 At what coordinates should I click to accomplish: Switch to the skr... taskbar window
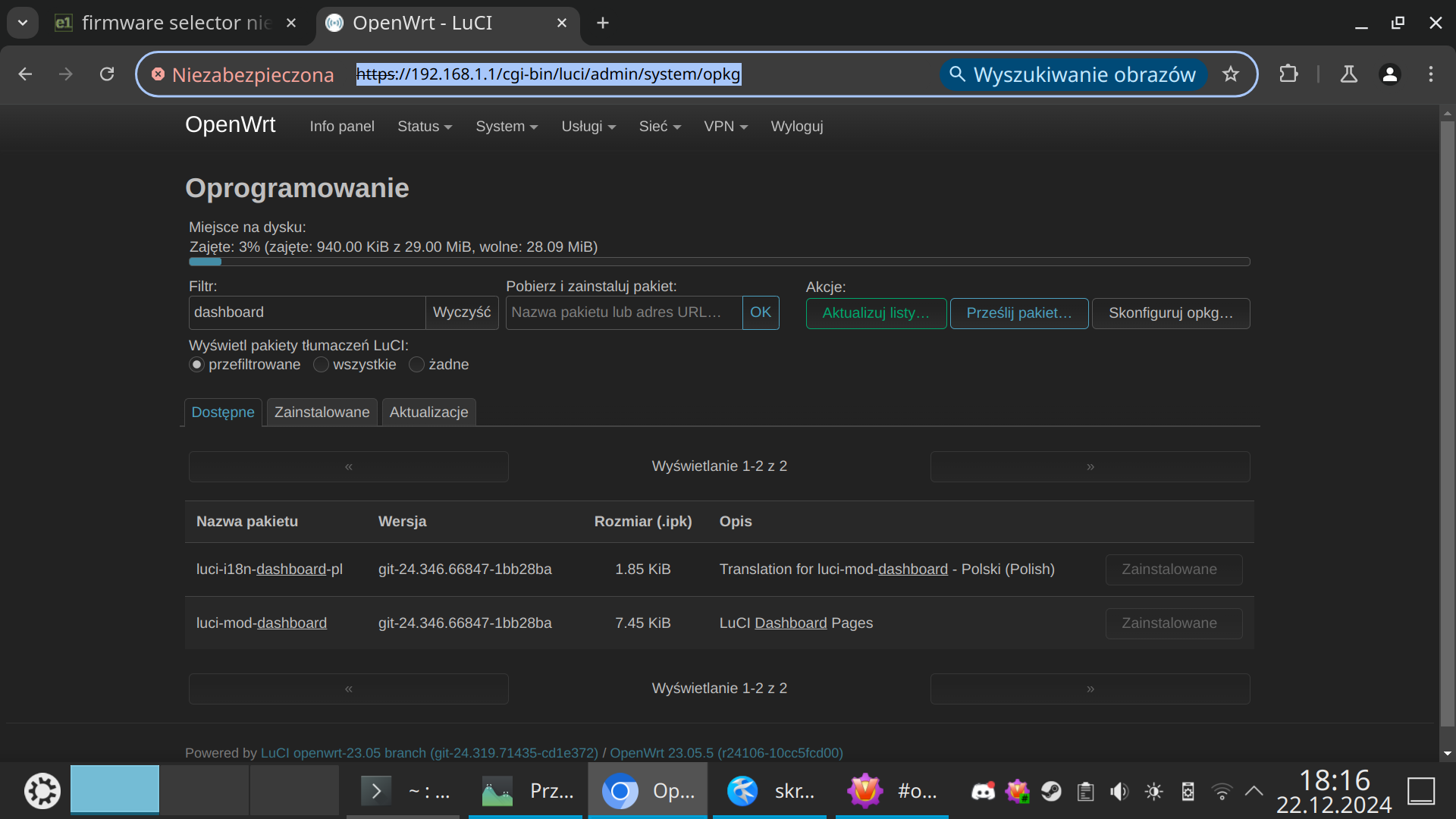pos(770,791)
